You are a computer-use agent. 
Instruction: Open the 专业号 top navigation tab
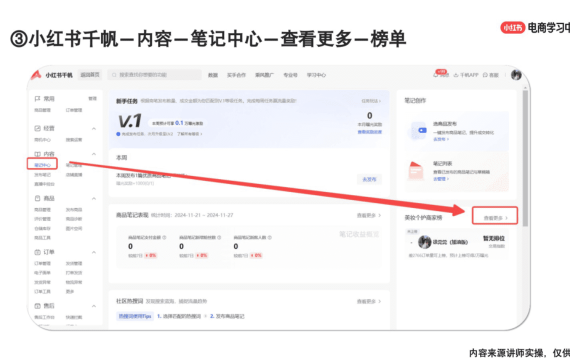pyautogui.click(x=290, y=75)
